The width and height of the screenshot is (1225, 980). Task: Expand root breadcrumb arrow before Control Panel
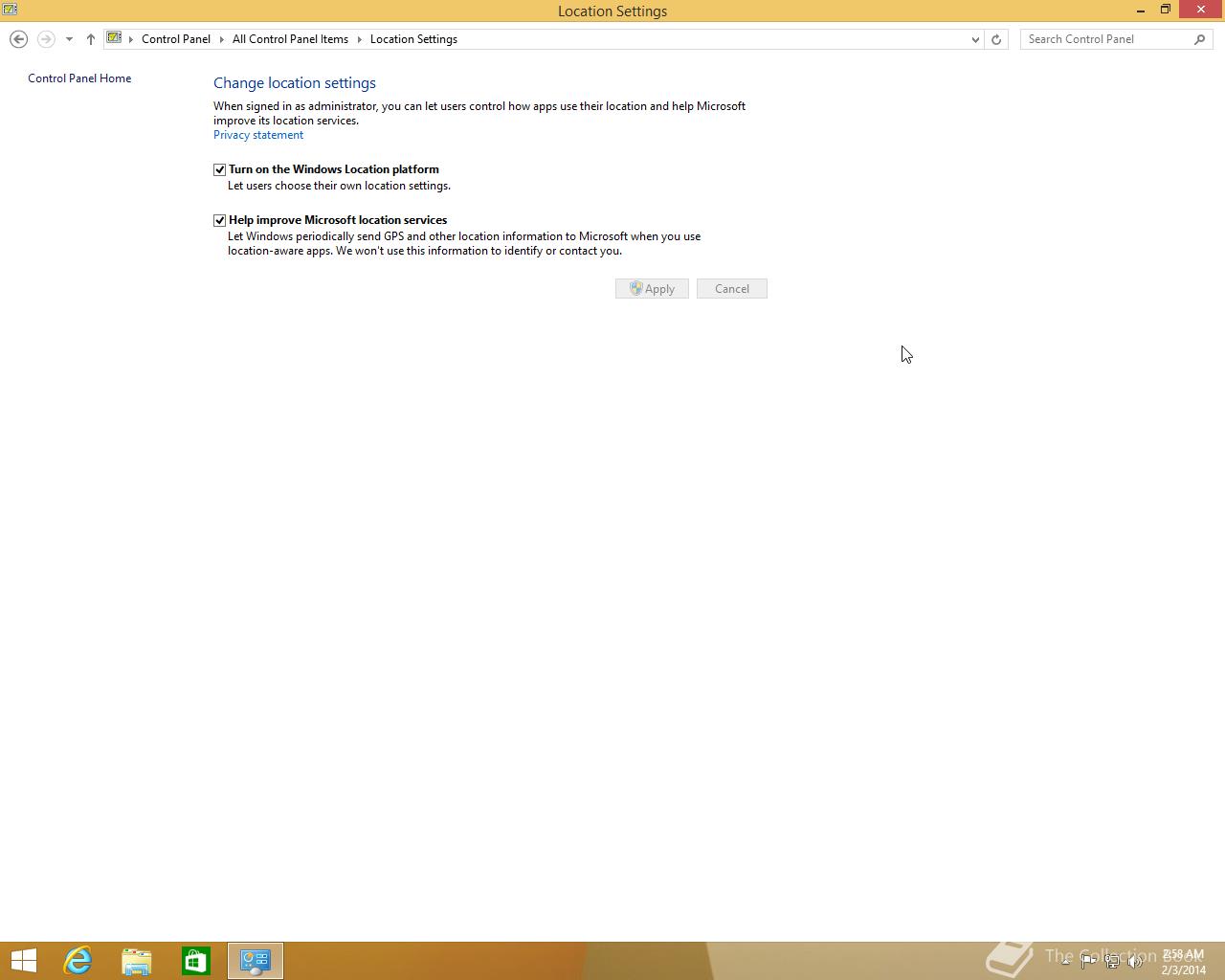point(131,39)
